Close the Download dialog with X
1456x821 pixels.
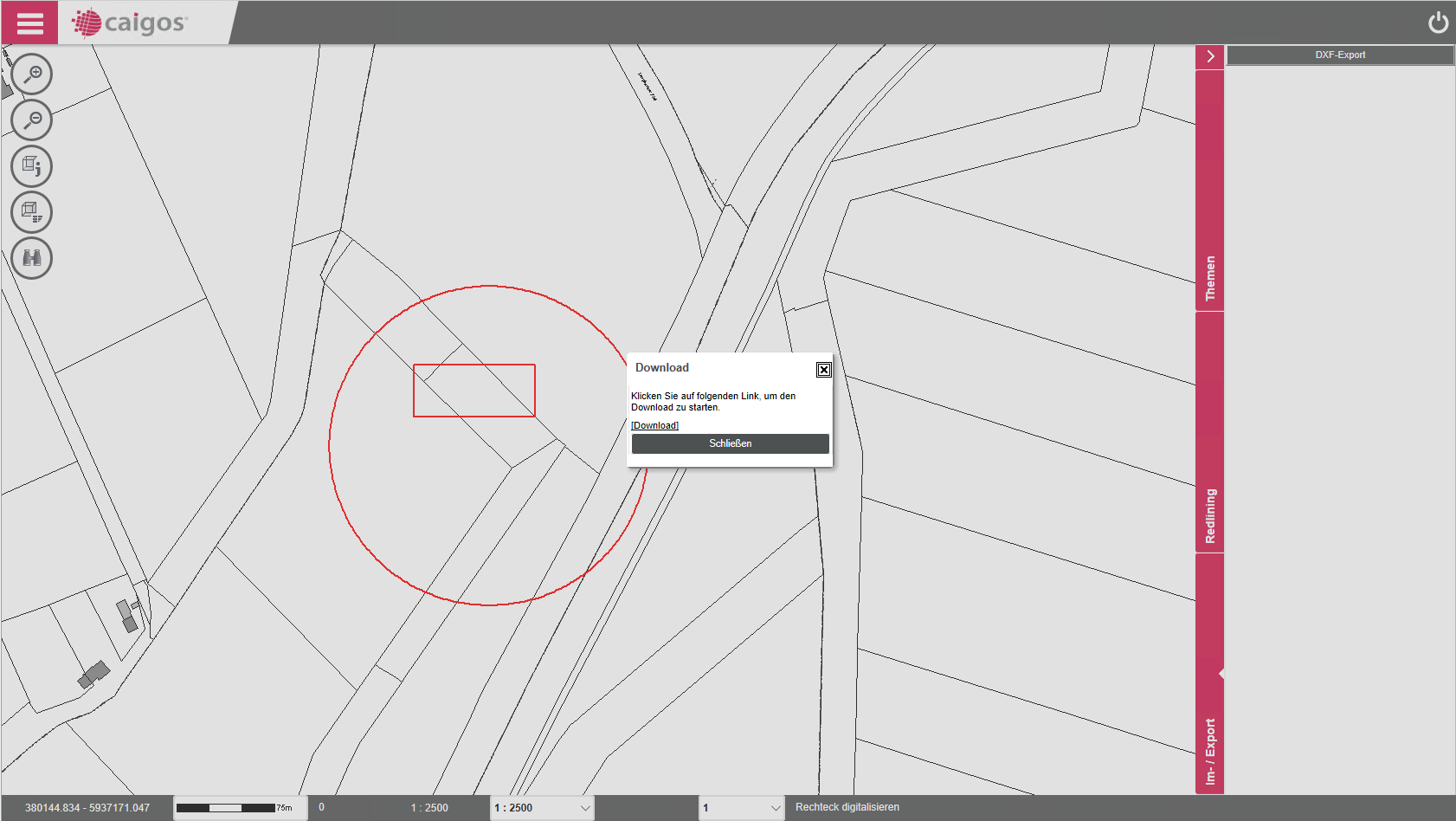coord(823,370)
